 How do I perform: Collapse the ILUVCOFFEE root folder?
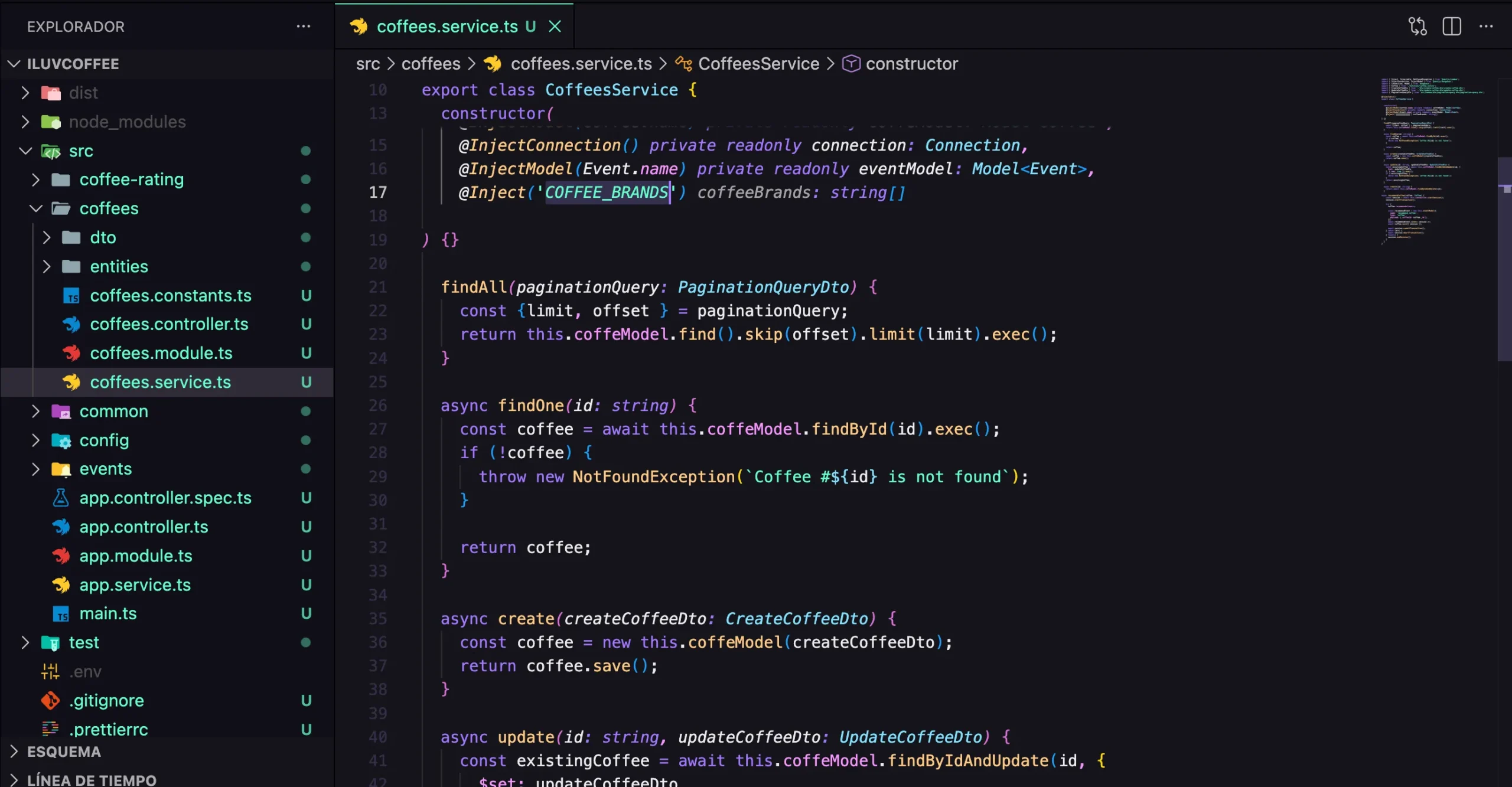point(14,64)
